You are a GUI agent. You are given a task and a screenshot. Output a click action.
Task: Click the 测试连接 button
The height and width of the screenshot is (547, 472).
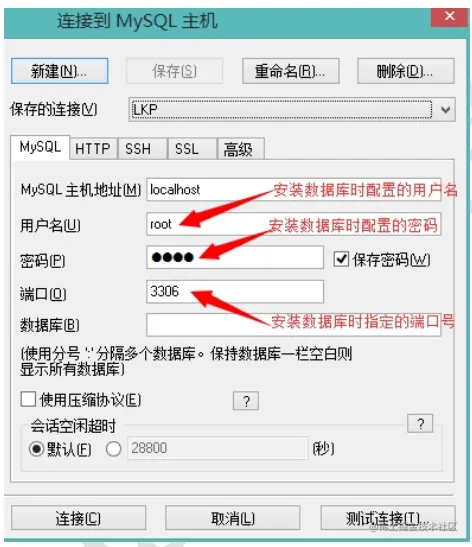[x=388, y=518]
